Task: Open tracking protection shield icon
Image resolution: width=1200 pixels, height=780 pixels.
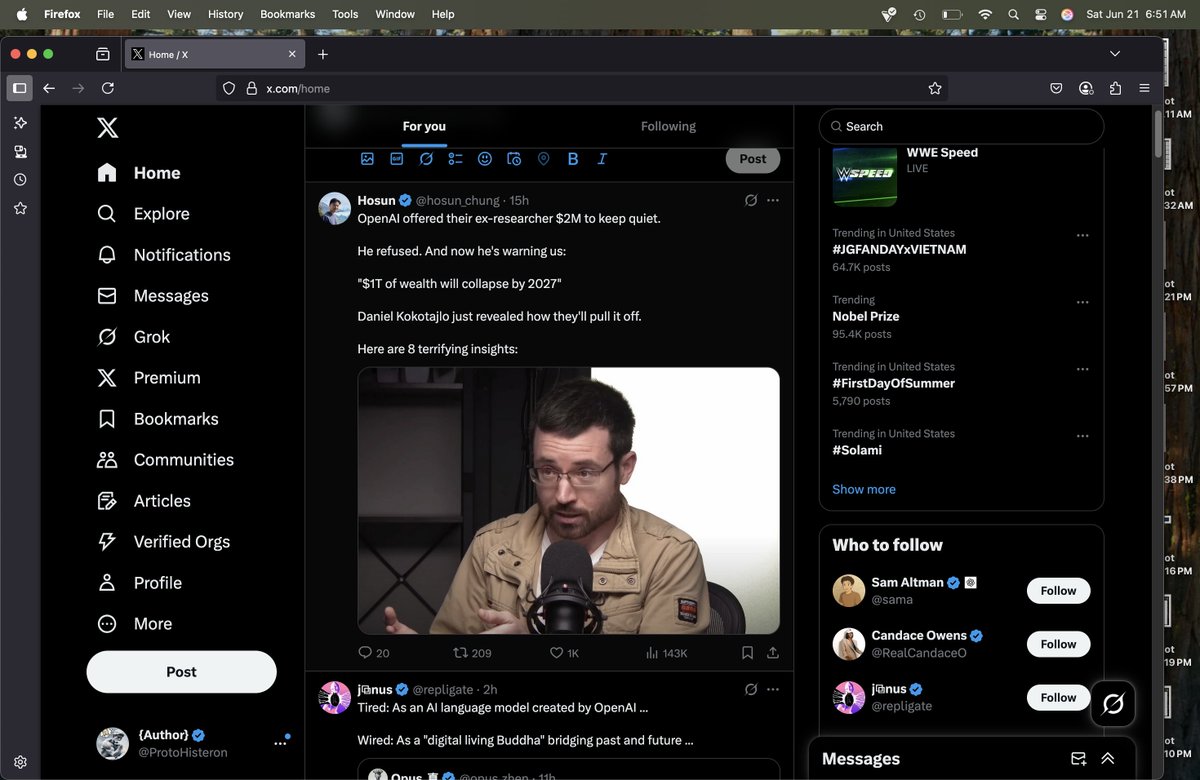Action: tap(229, 88)
